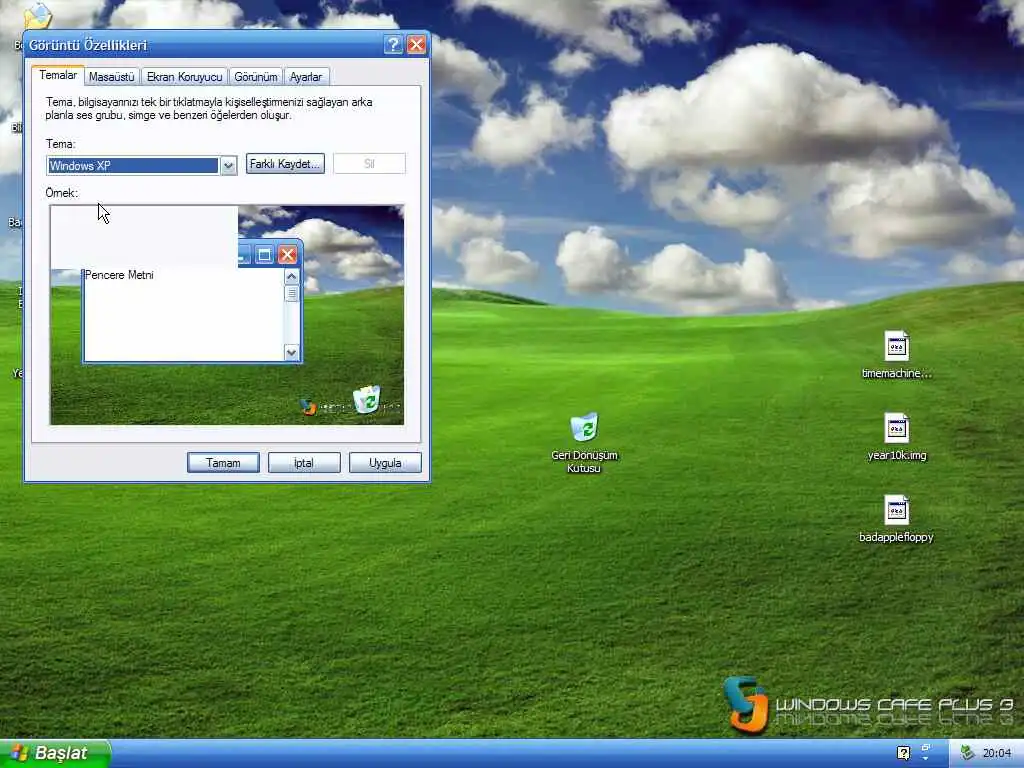Image resolution: width=1024 pixels, height=768 pixels.
Task: Click the Pencere Metni sample text
Action: coord(119,275)
